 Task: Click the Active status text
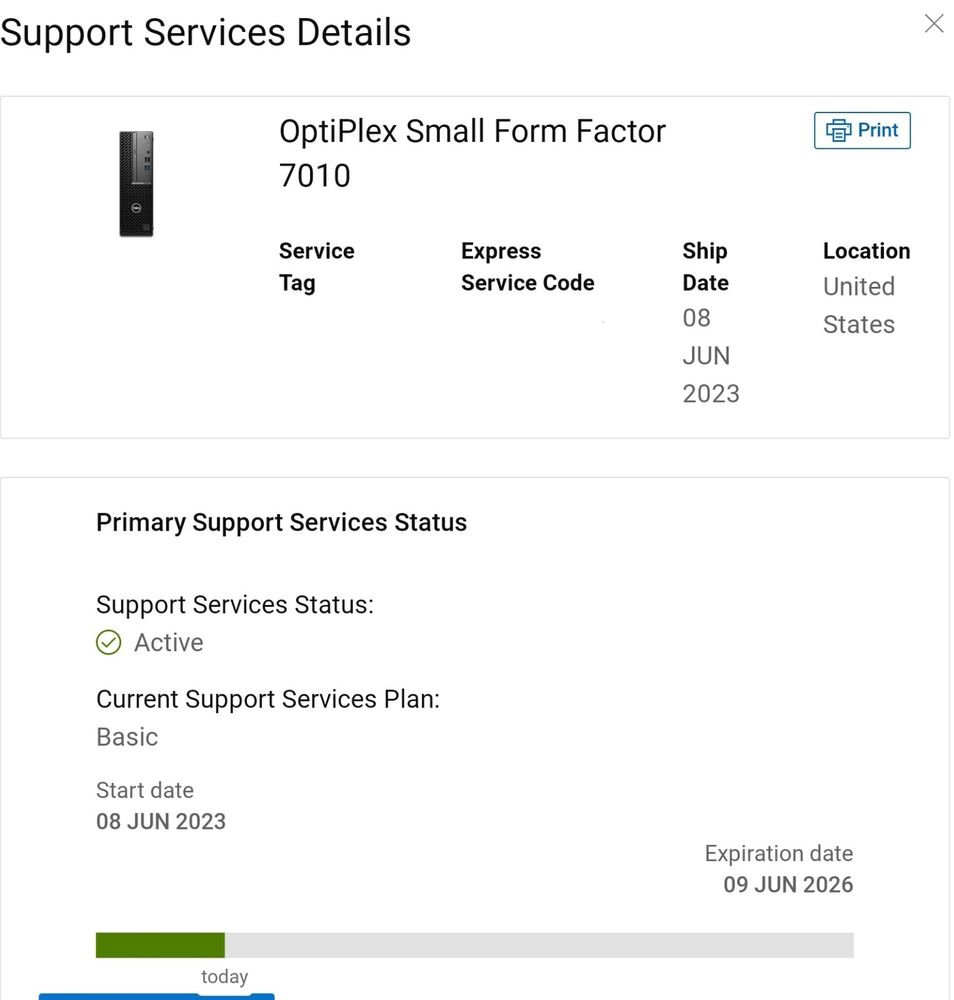coord(168,642)
